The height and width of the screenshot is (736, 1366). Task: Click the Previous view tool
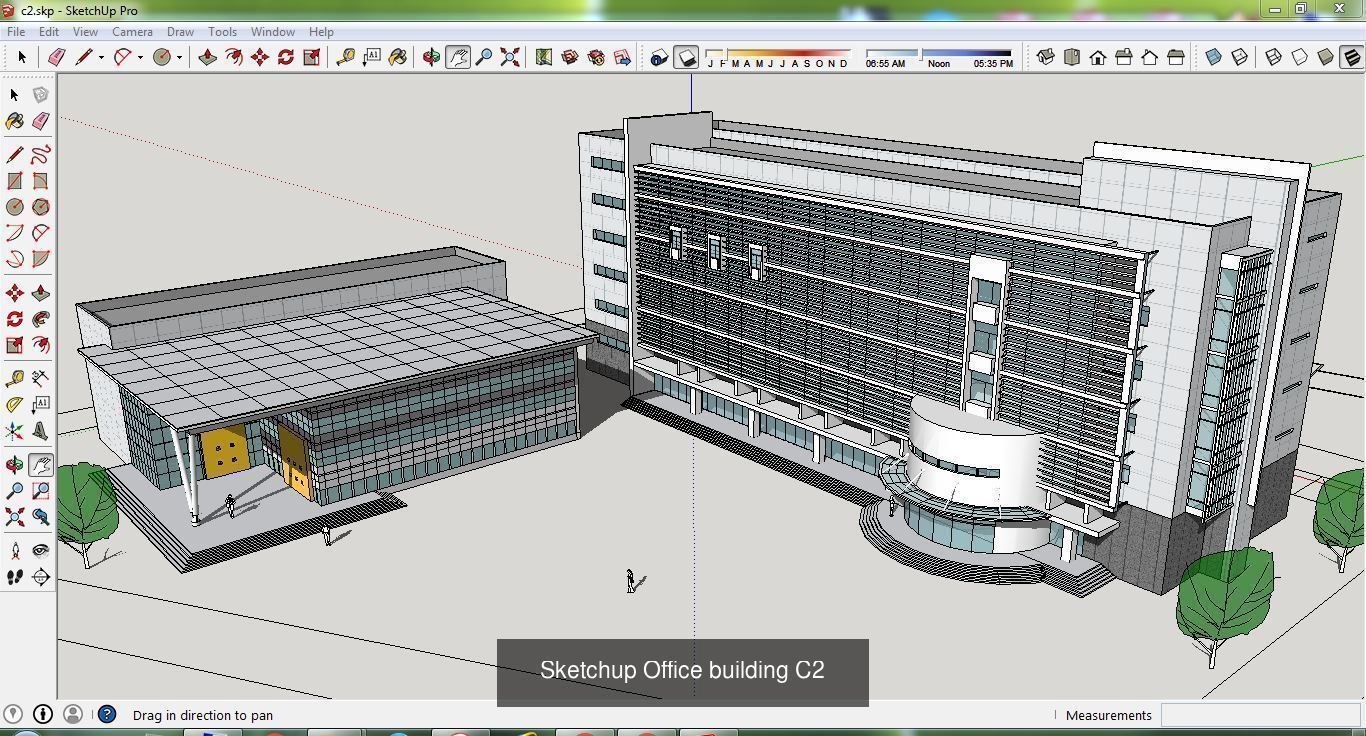click(40, 517)
